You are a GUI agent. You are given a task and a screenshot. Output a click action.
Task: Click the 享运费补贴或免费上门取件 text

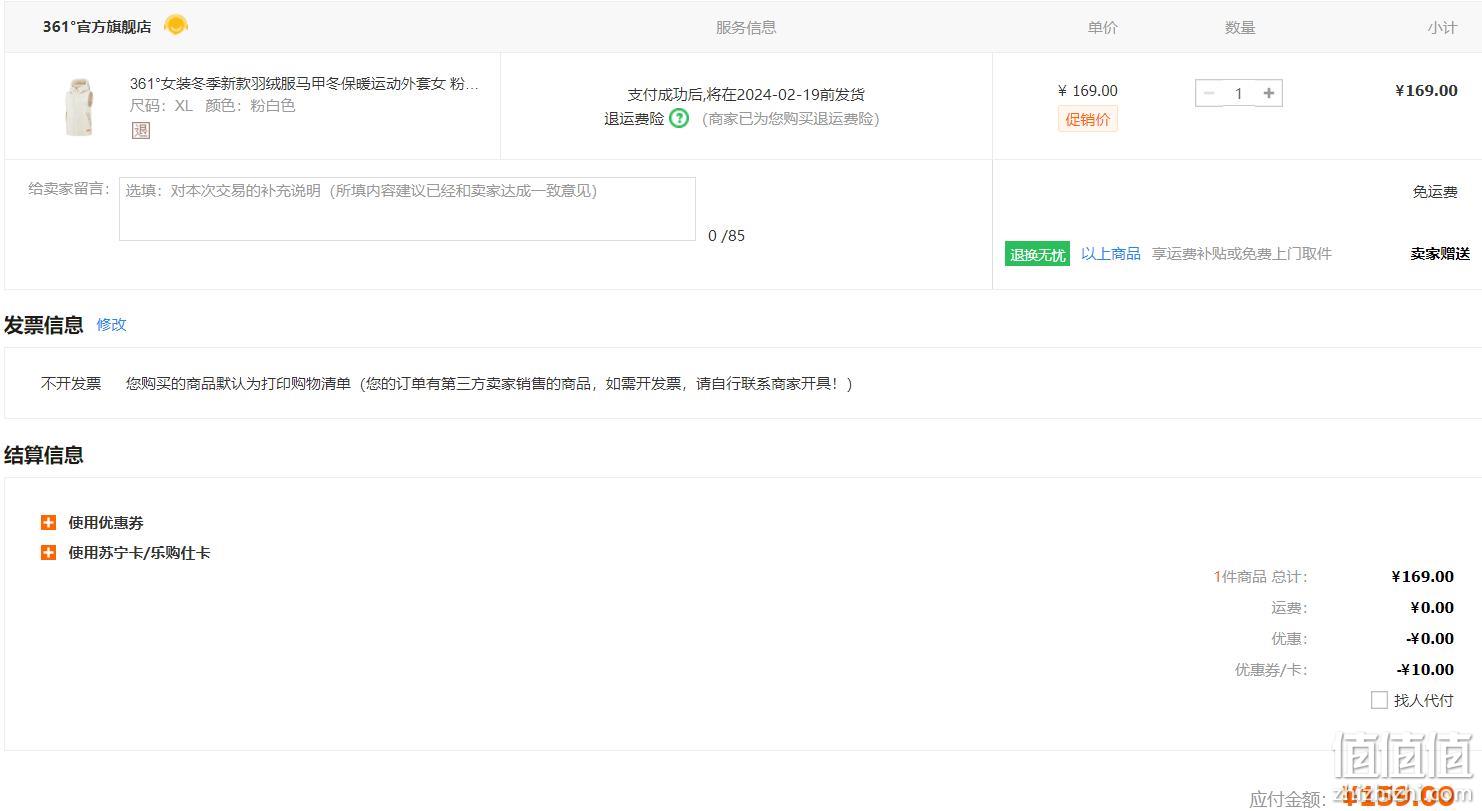(x=1242, y=254)
